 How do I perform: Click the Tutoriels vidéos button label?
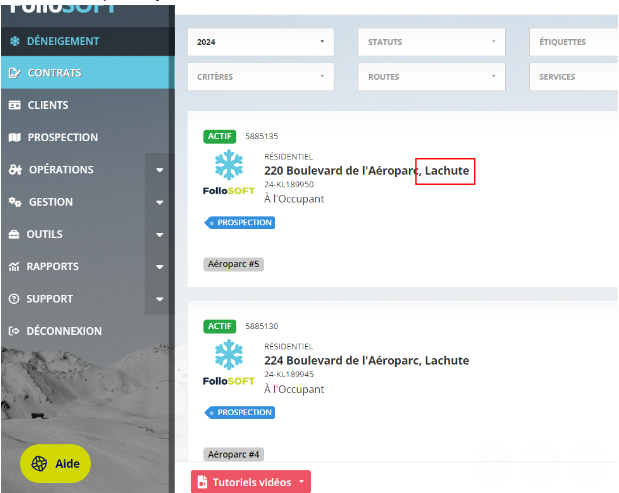tap(252, 482)
